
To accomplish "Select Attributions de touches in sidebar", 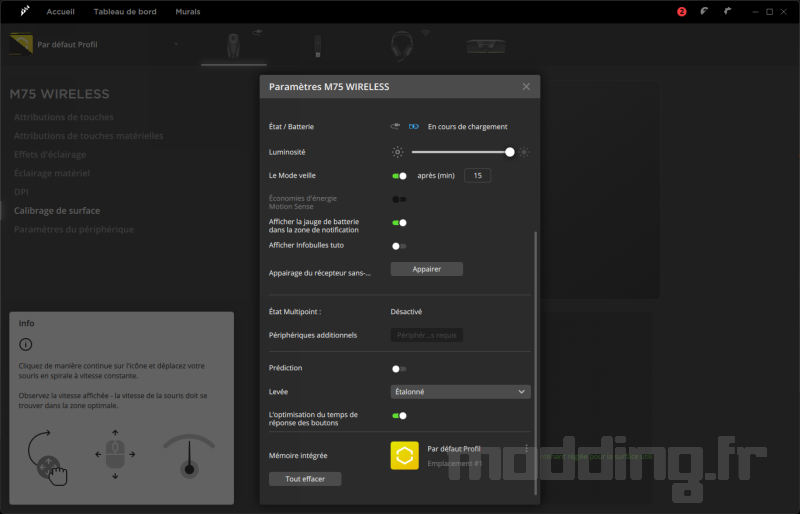I will [x=64, y=117].
